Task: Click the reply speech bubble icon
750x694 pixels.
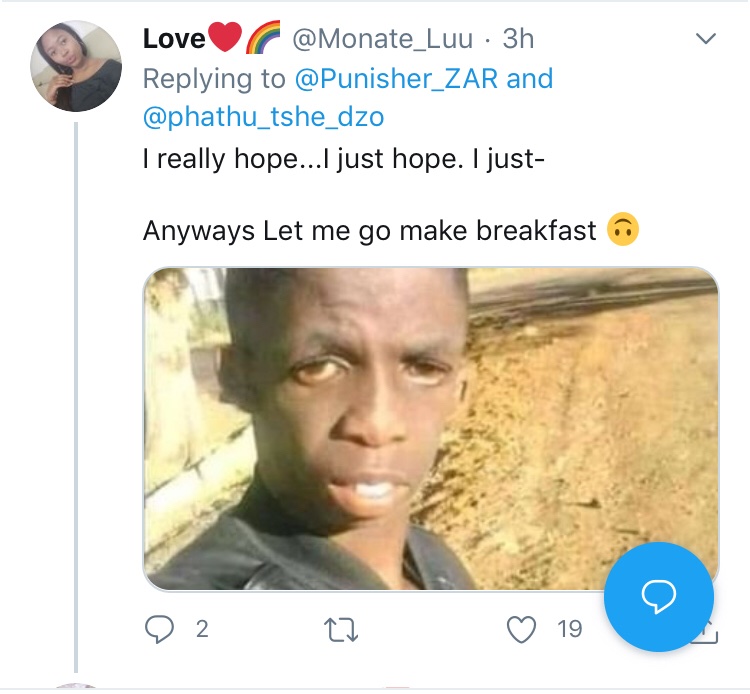Action: [x=159, y=629]
